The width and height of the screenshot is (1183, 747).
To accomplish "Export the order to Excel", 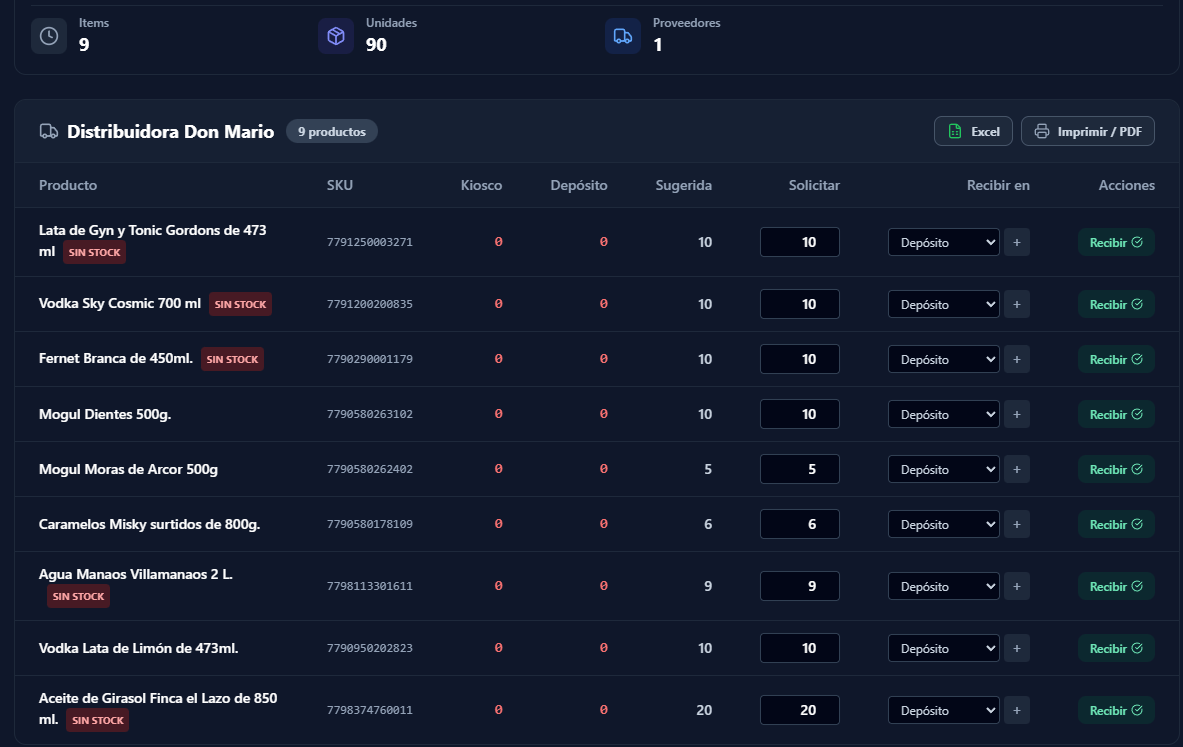I will (x=973, y=131).
